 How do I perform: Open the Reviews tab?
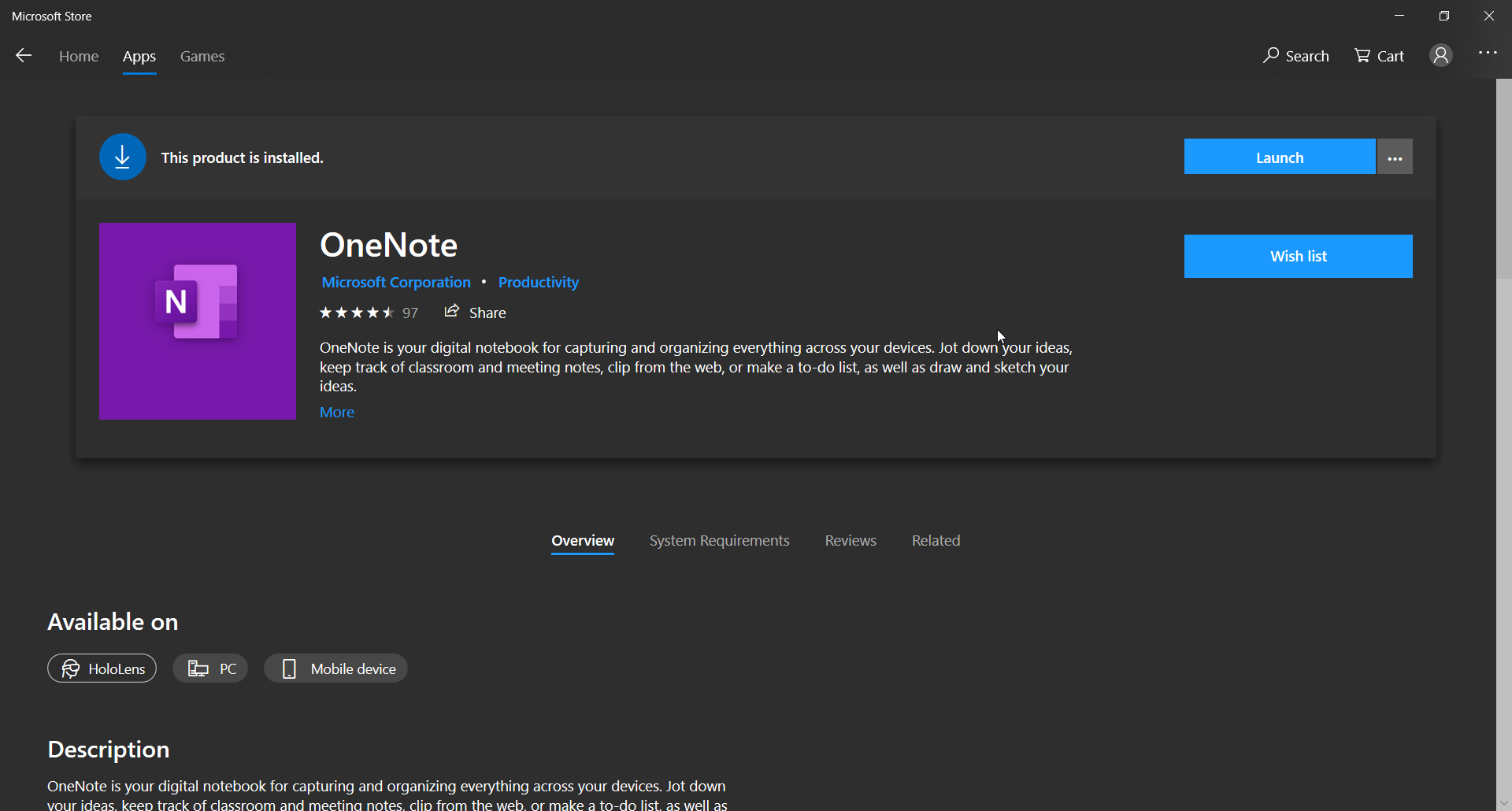[x=850, y=540]
